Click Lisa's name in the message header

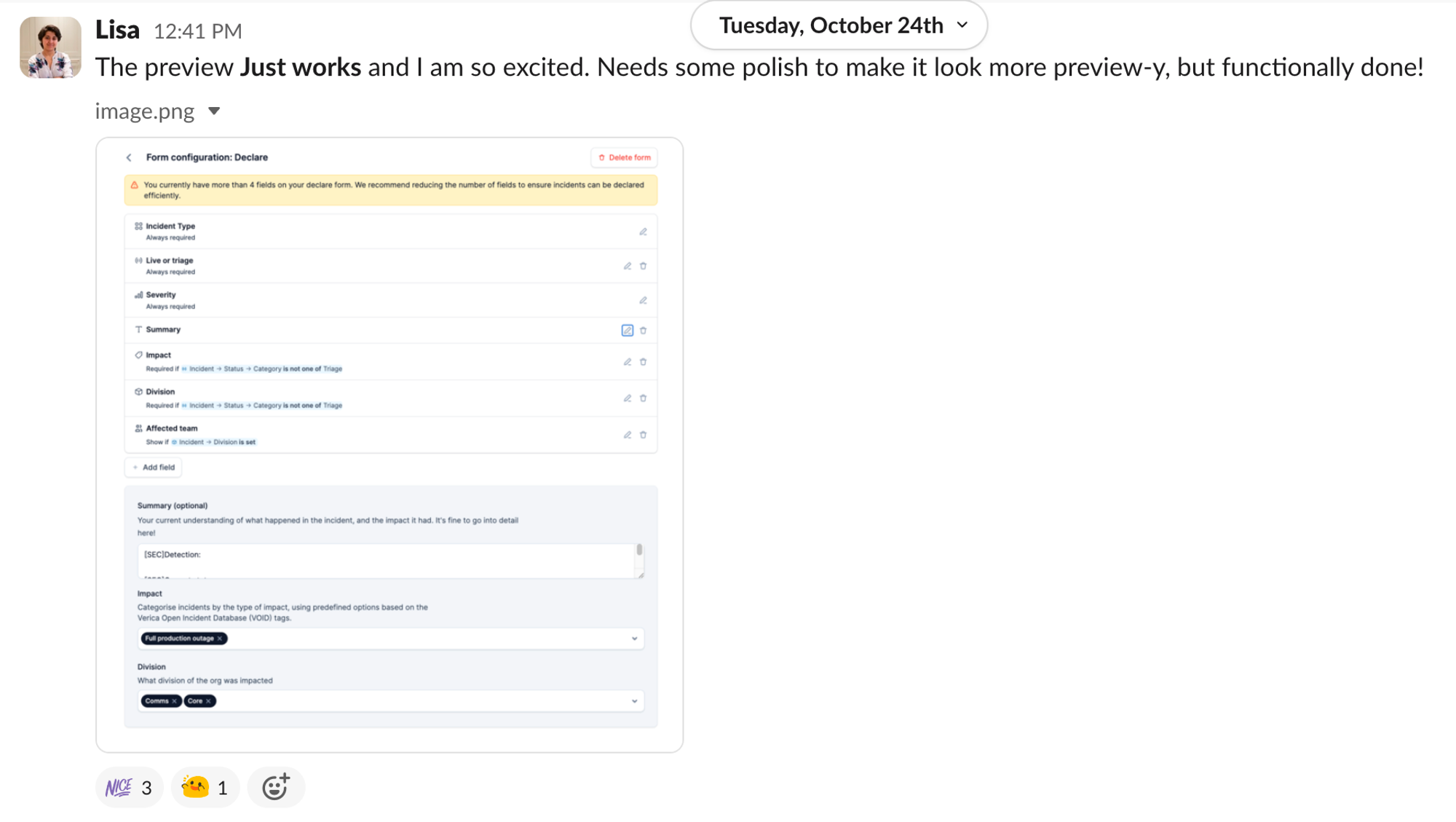[x=117, y=30]
